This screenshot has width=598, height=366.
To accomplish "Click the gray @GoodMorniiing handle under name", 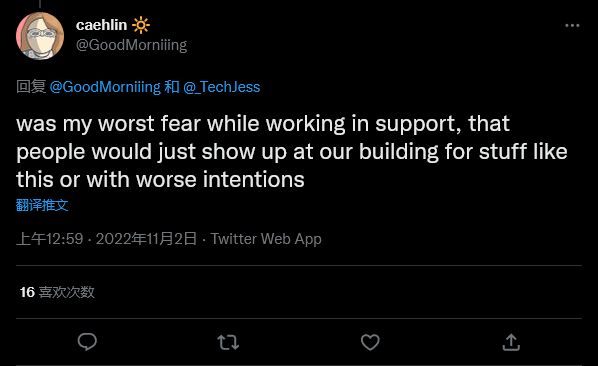I will (x=131, y=45).
